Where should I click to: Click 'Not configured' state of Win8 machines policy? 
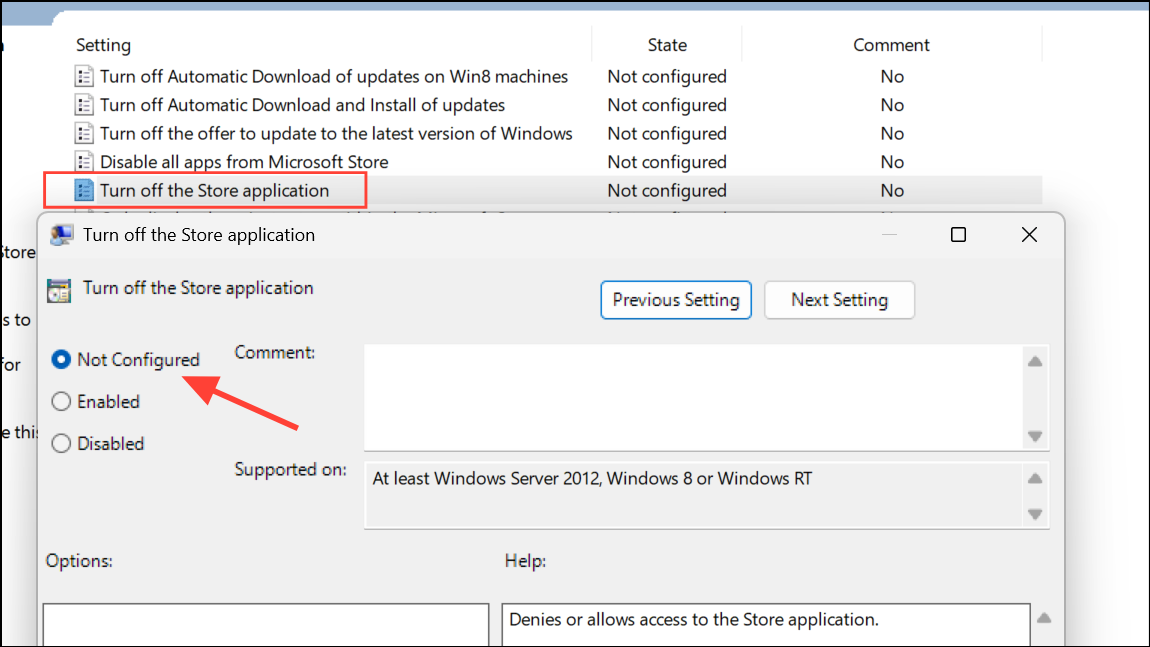[x=667, y=76]
